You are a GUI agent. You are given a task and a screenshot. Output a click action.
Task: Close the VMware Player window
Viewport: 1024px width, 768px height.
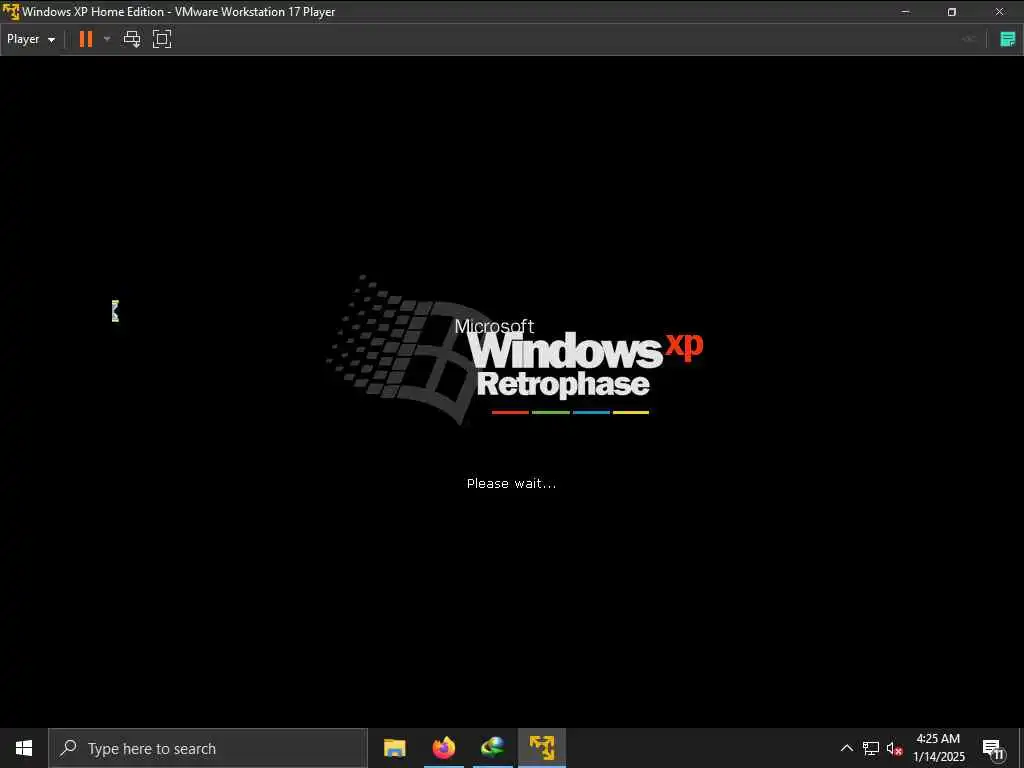click(x=999, y=12)
